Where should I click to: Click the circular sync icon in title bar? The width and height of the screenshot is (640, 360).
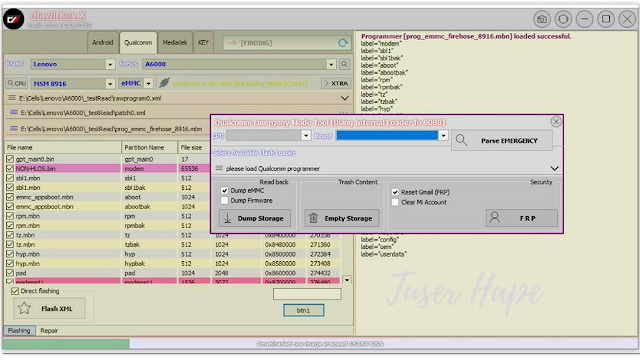563,19
